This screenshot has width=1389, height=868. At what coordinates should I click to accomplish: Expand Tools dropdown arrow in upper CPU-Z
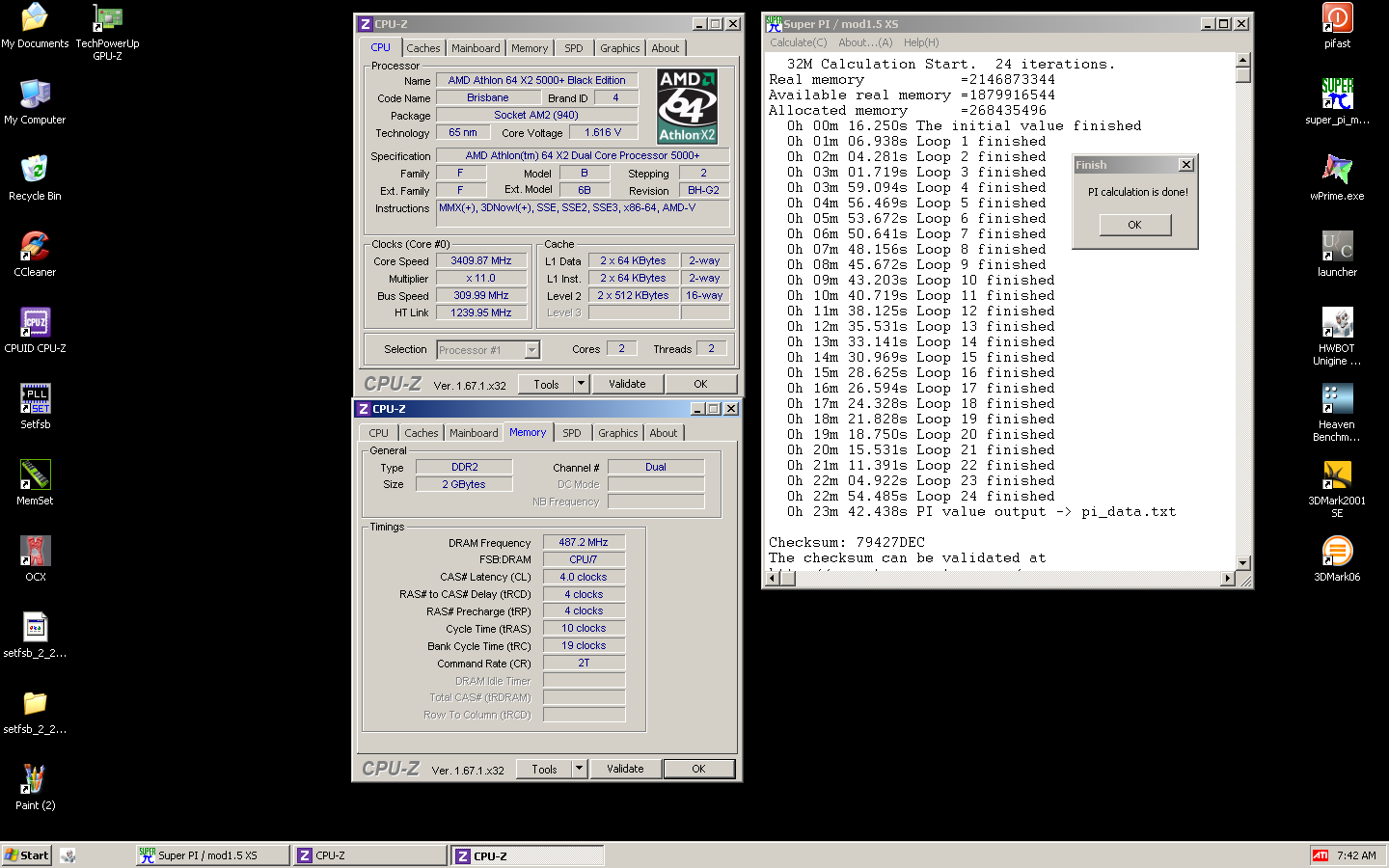click(x=581, y=384)
